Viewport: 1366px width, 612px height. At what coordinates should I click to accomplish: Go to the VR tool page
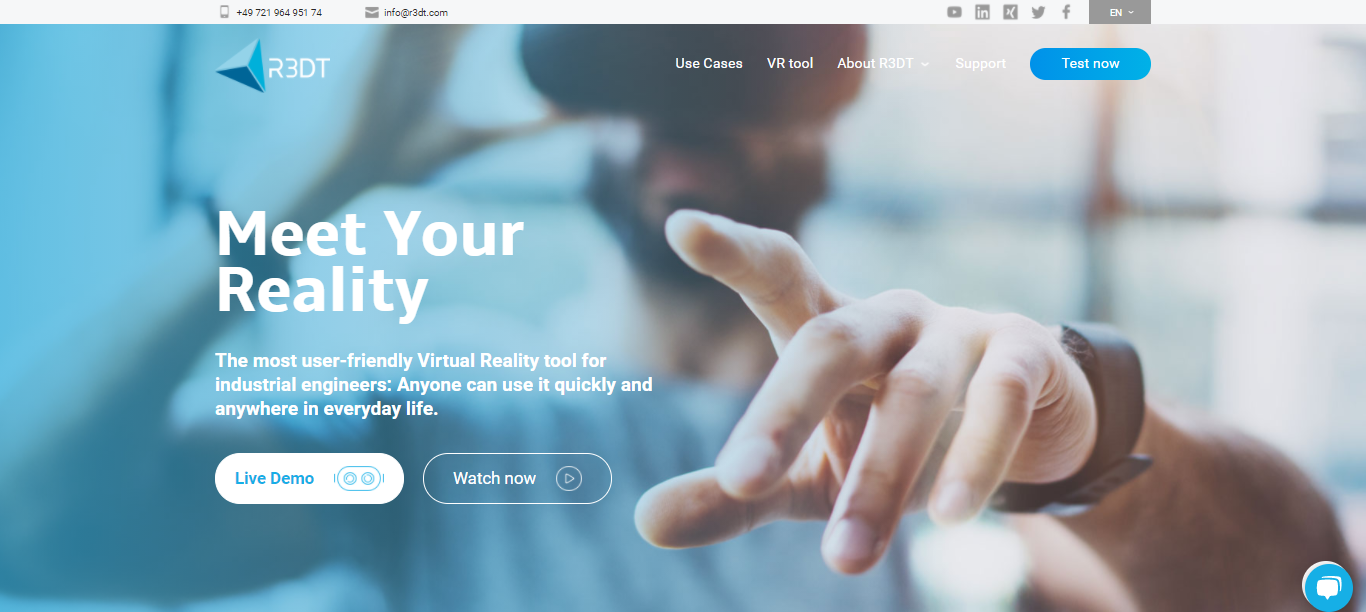click(790, 63)
